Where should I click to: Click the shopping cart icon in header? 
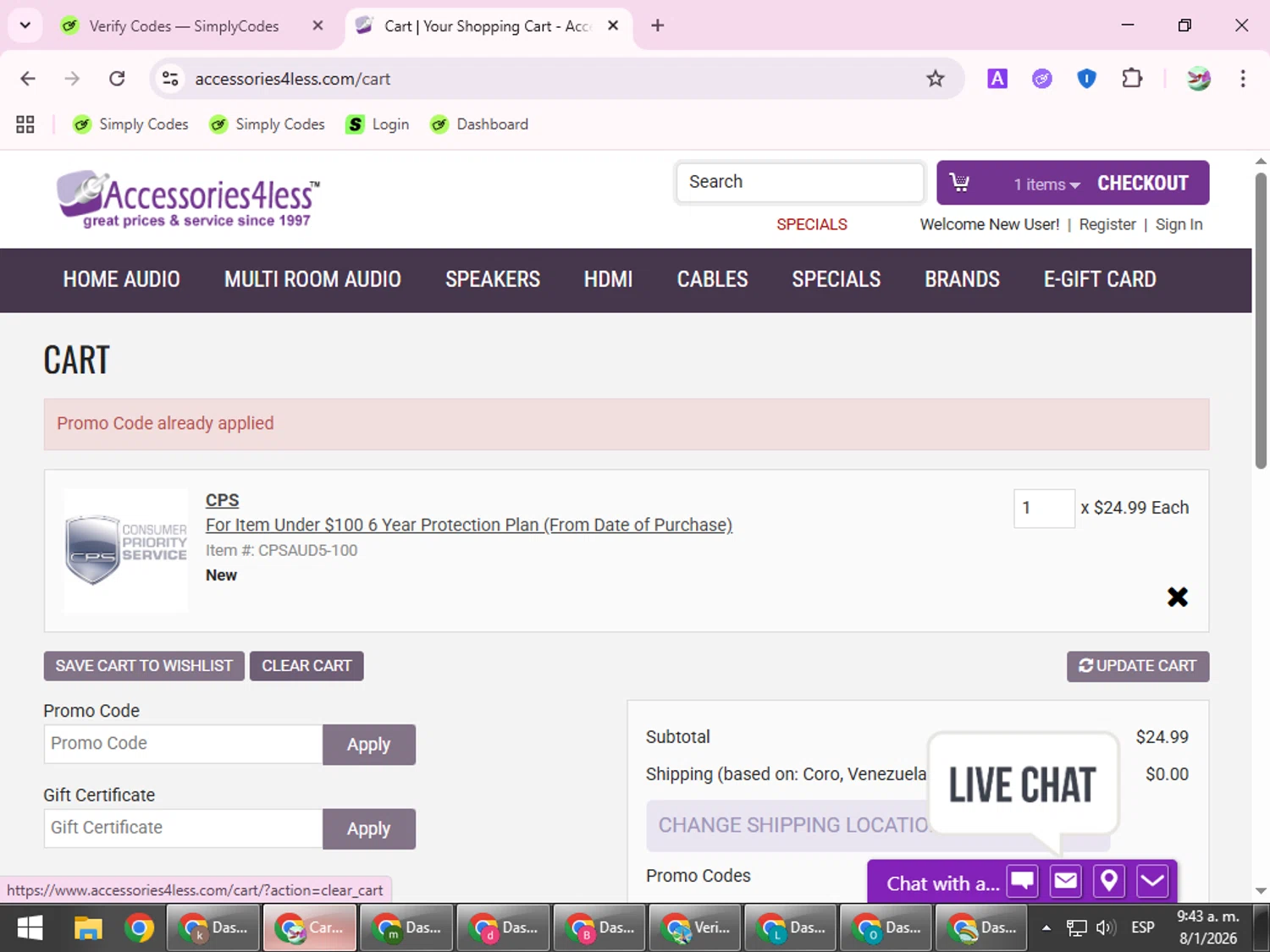tap(959, 183)
